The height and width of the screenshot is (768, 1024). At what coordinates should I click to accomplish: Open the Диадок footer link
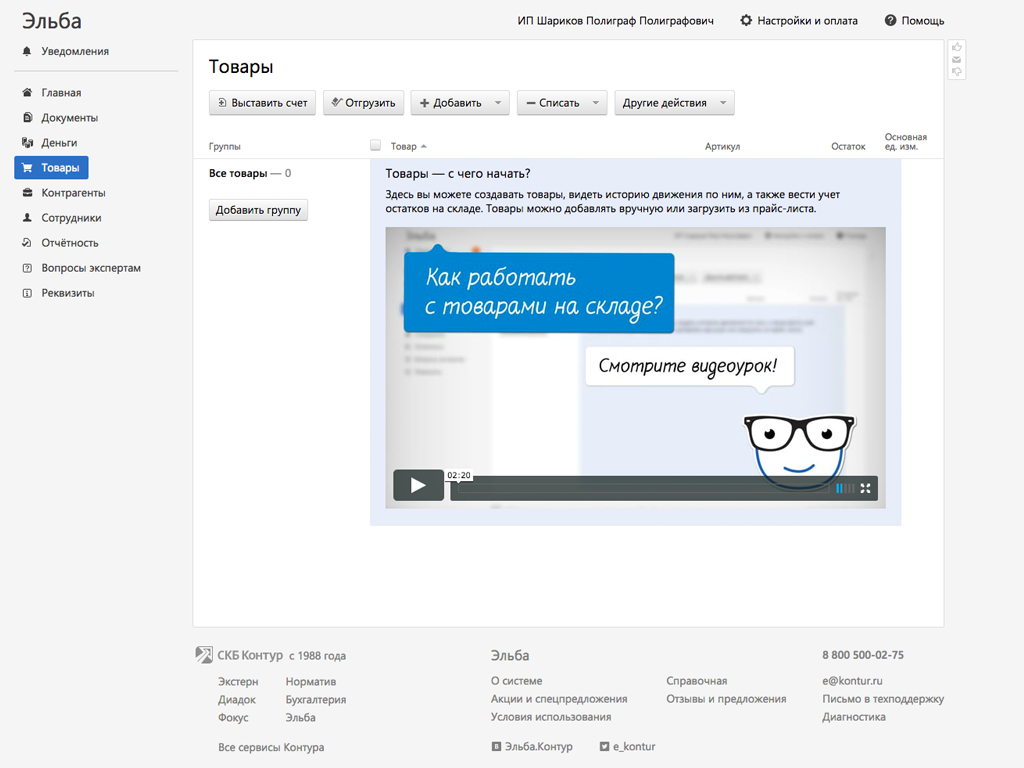pos(236,699)
